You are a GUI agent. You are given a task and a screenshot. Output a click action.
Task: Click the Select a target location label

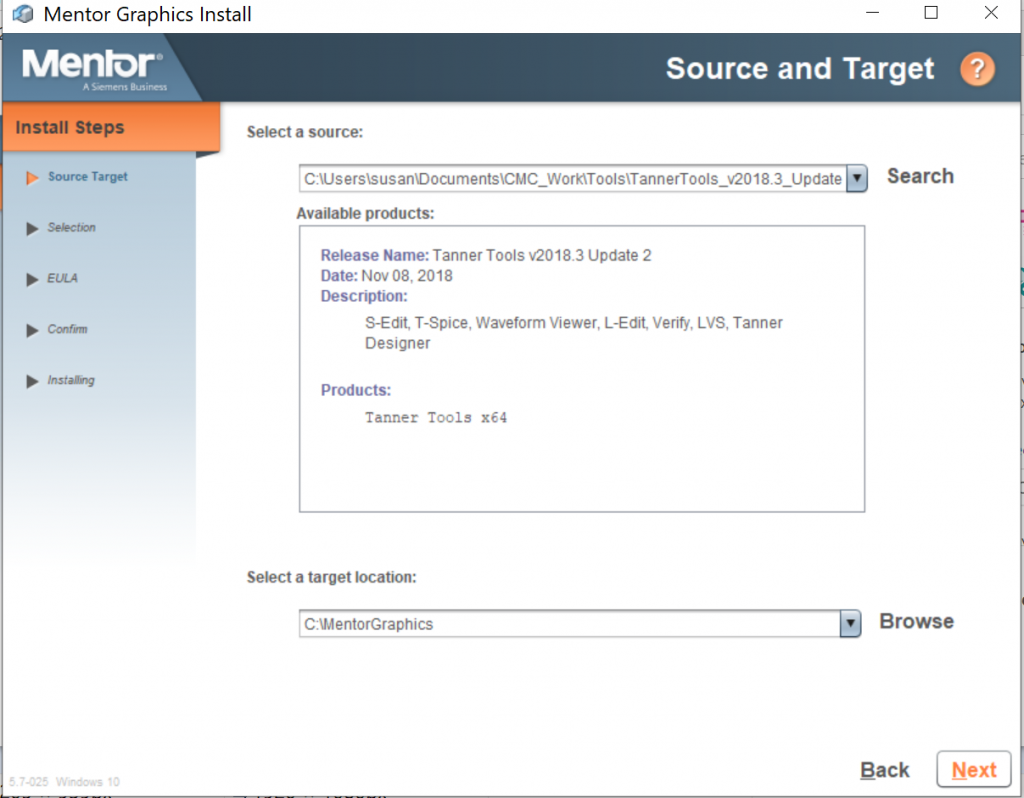pos(331,577)
